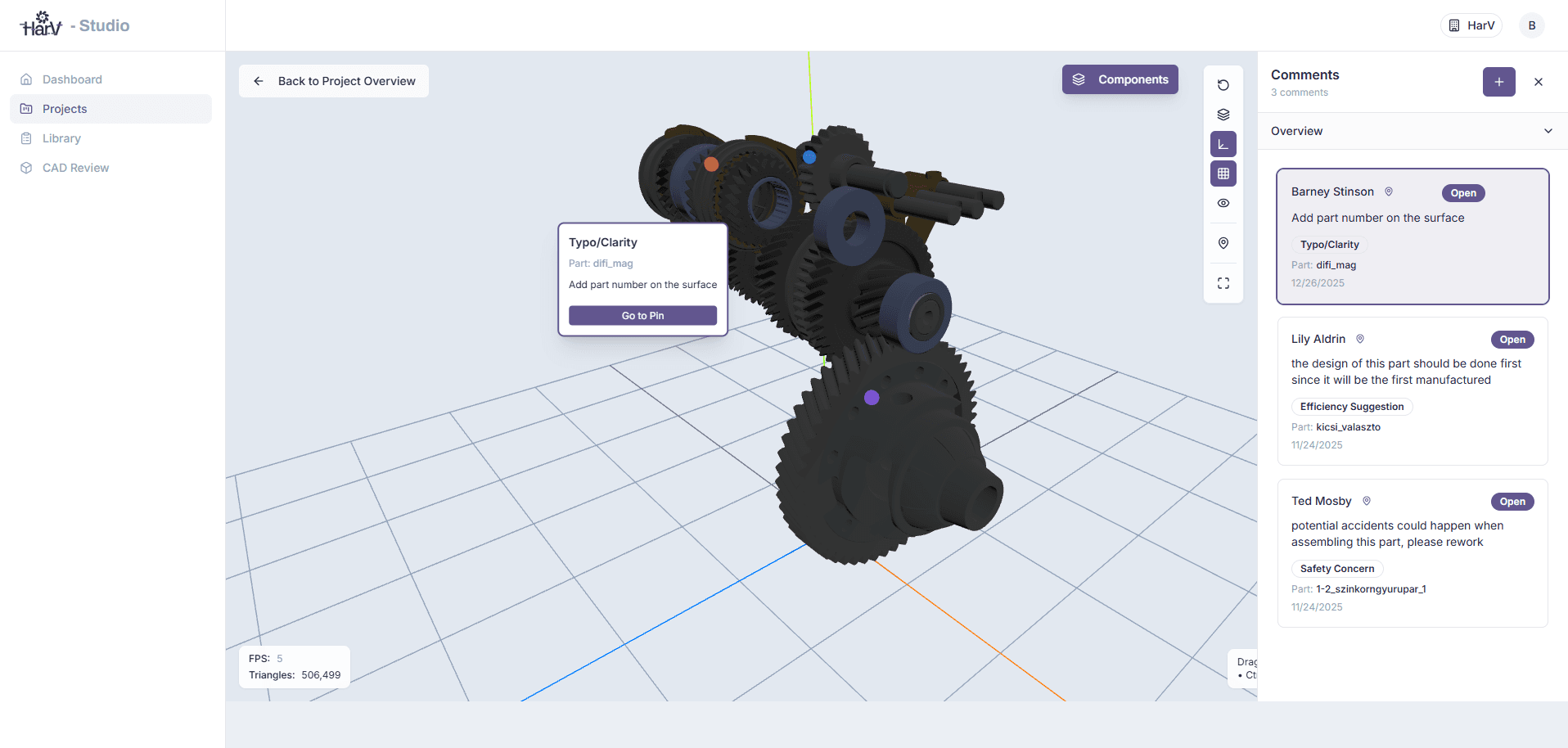Click the Go to Pin button
Image resolution: width=1568 pixels, height=748 pixels.
(x=642, y=316)
